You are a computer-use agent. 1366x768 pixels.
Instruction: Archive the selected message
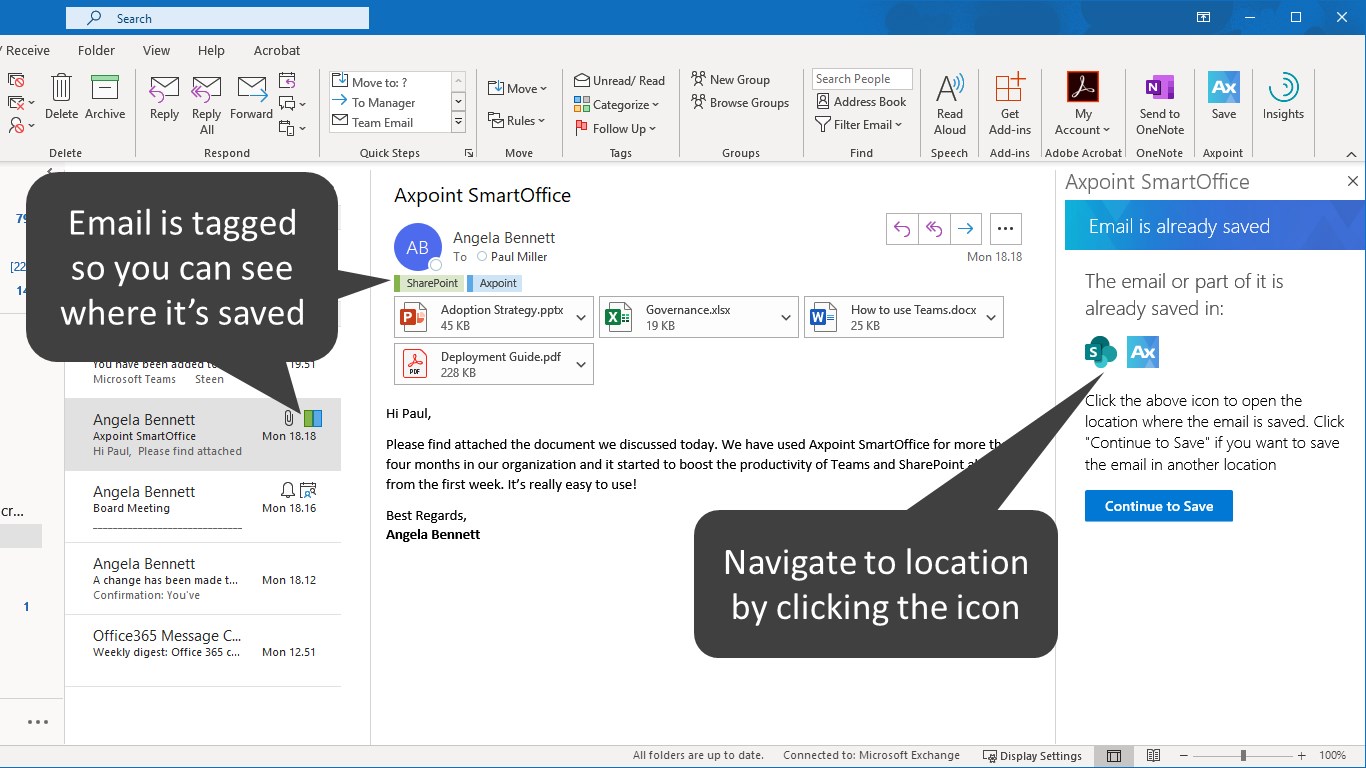pyautogui.click(x=105, y=97)
